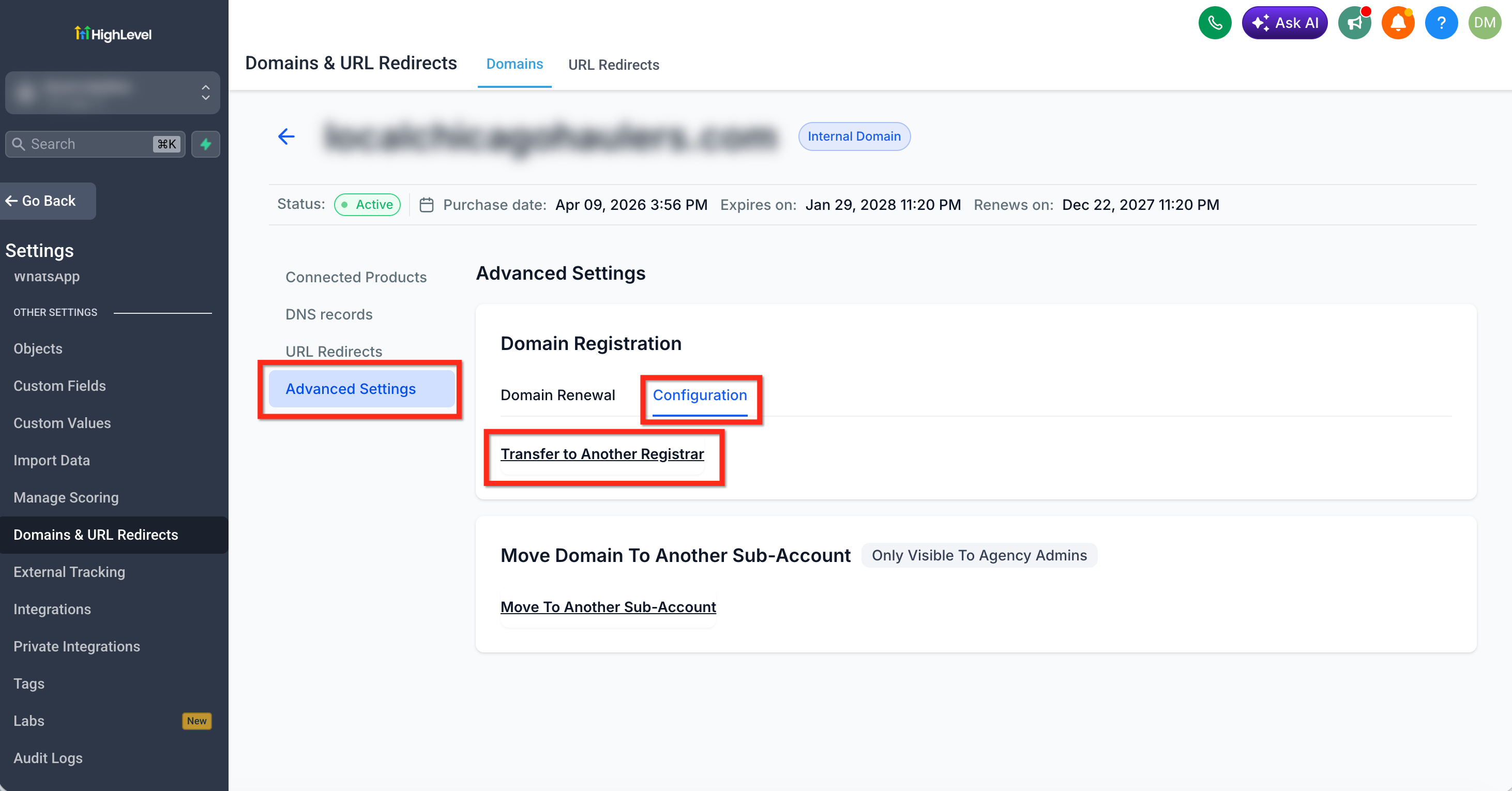Select Domains & URL Redirects in sidebar

(x=114, y=535)
